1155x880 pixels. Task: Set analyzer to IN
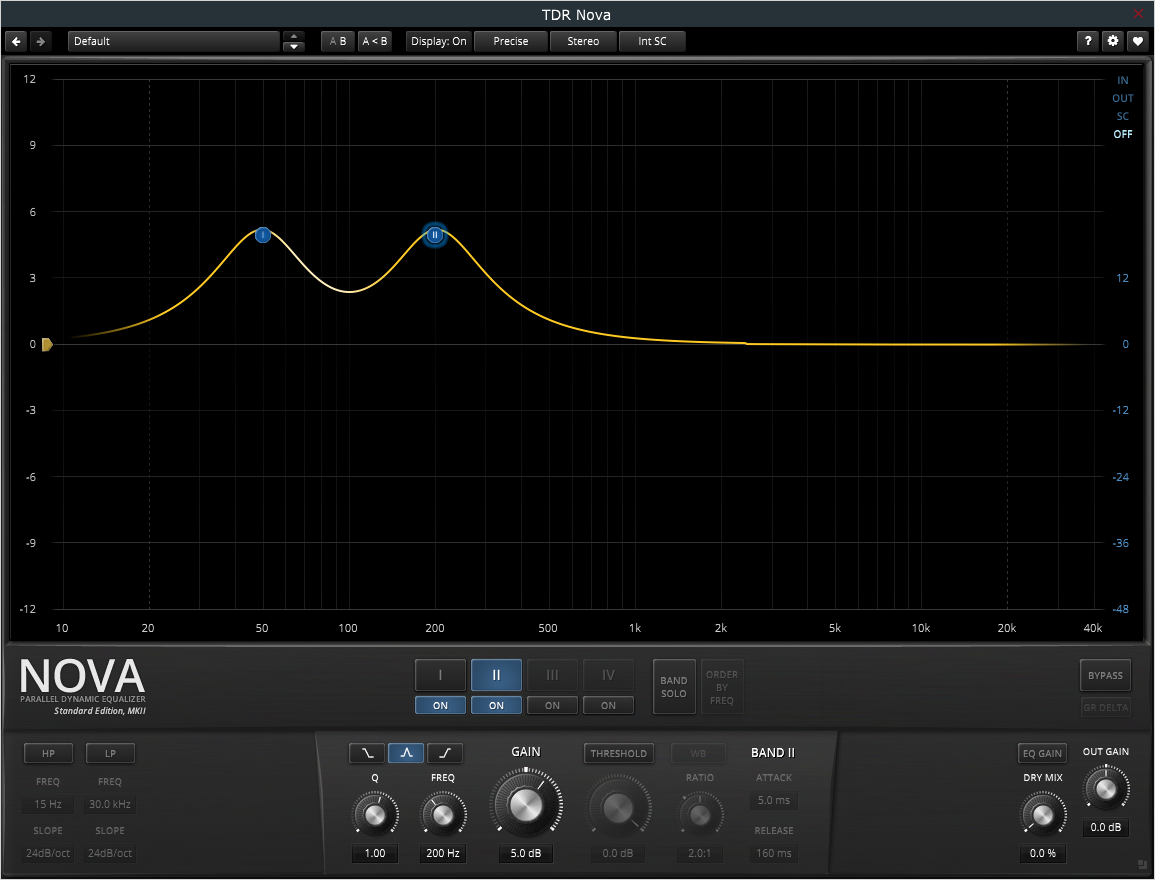(1122, 80)
